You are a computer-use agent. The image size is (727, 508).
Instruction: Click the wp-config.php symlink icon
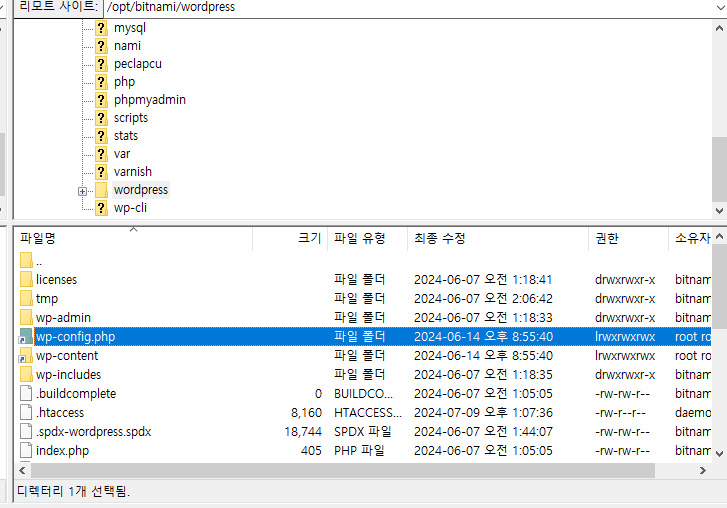(x=26, y=337)
